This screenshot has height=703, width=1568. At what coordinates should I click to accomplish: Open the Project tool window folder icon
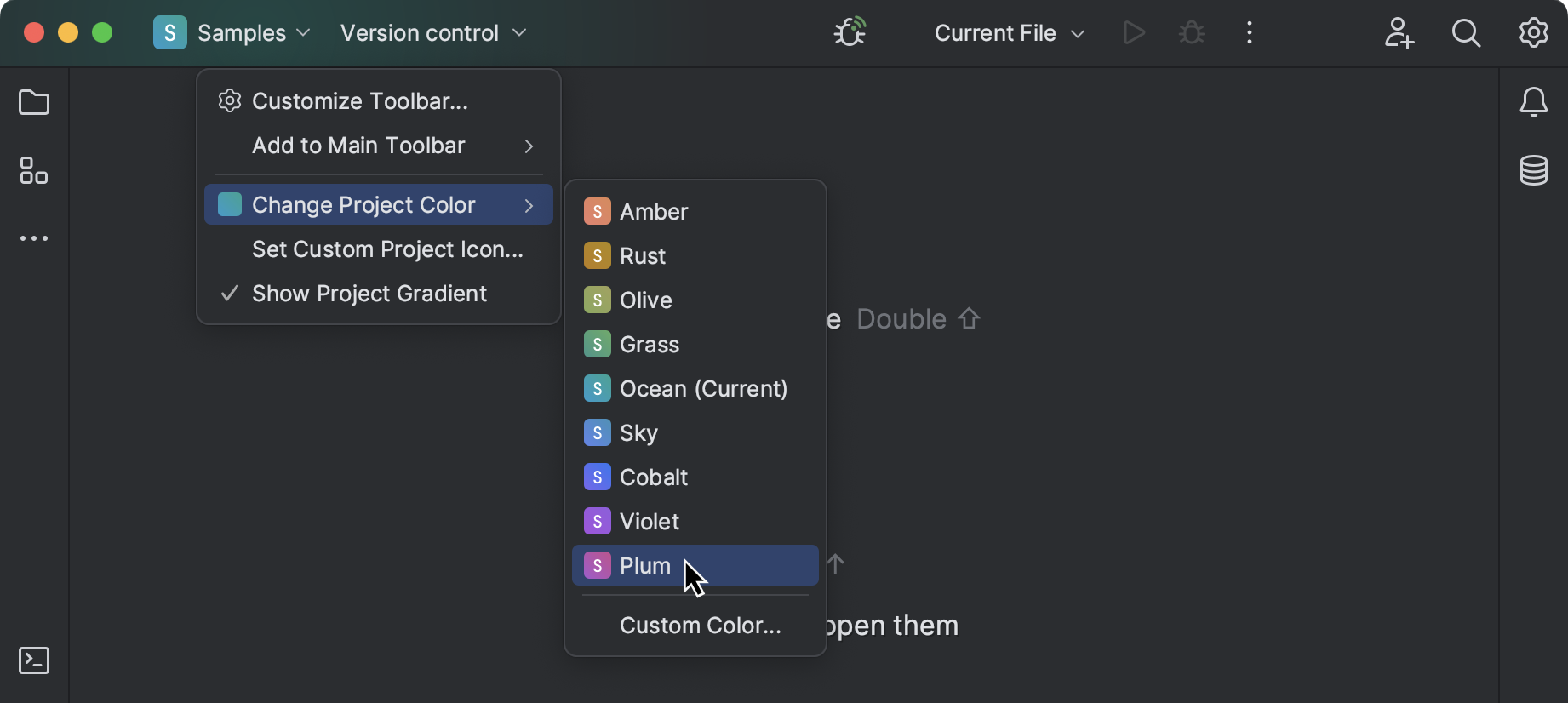[x=34, y=103]
